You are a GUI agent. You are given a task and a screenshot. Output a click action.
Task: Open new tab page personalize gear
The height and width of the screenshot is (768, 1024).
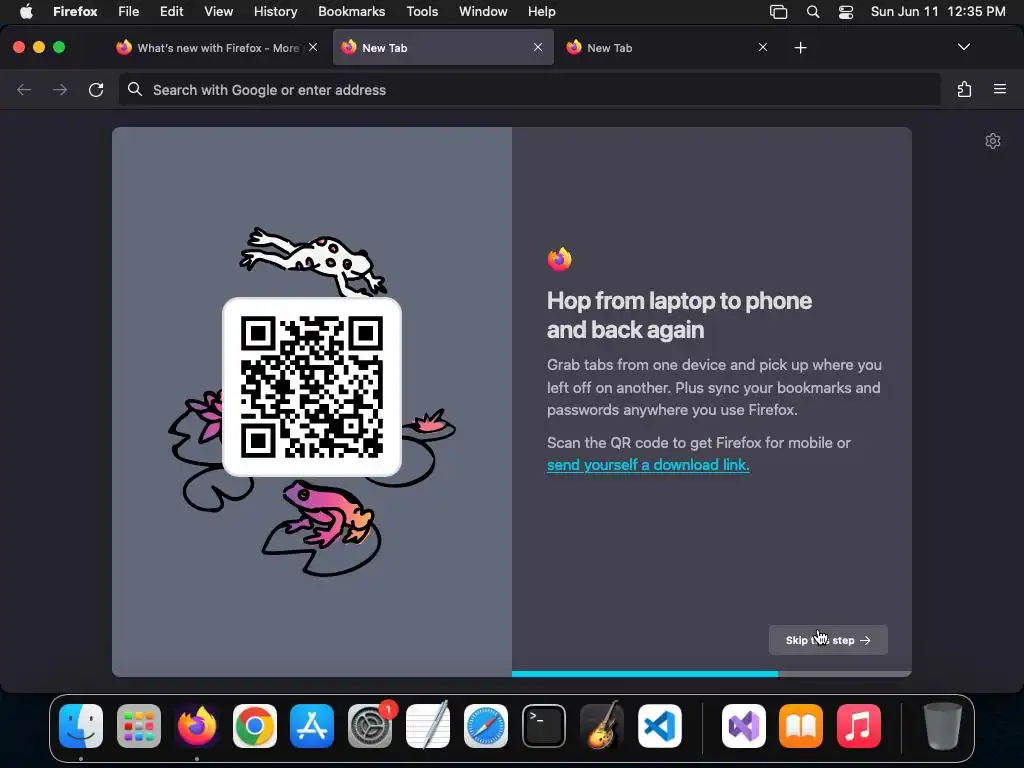click(993, 141)
